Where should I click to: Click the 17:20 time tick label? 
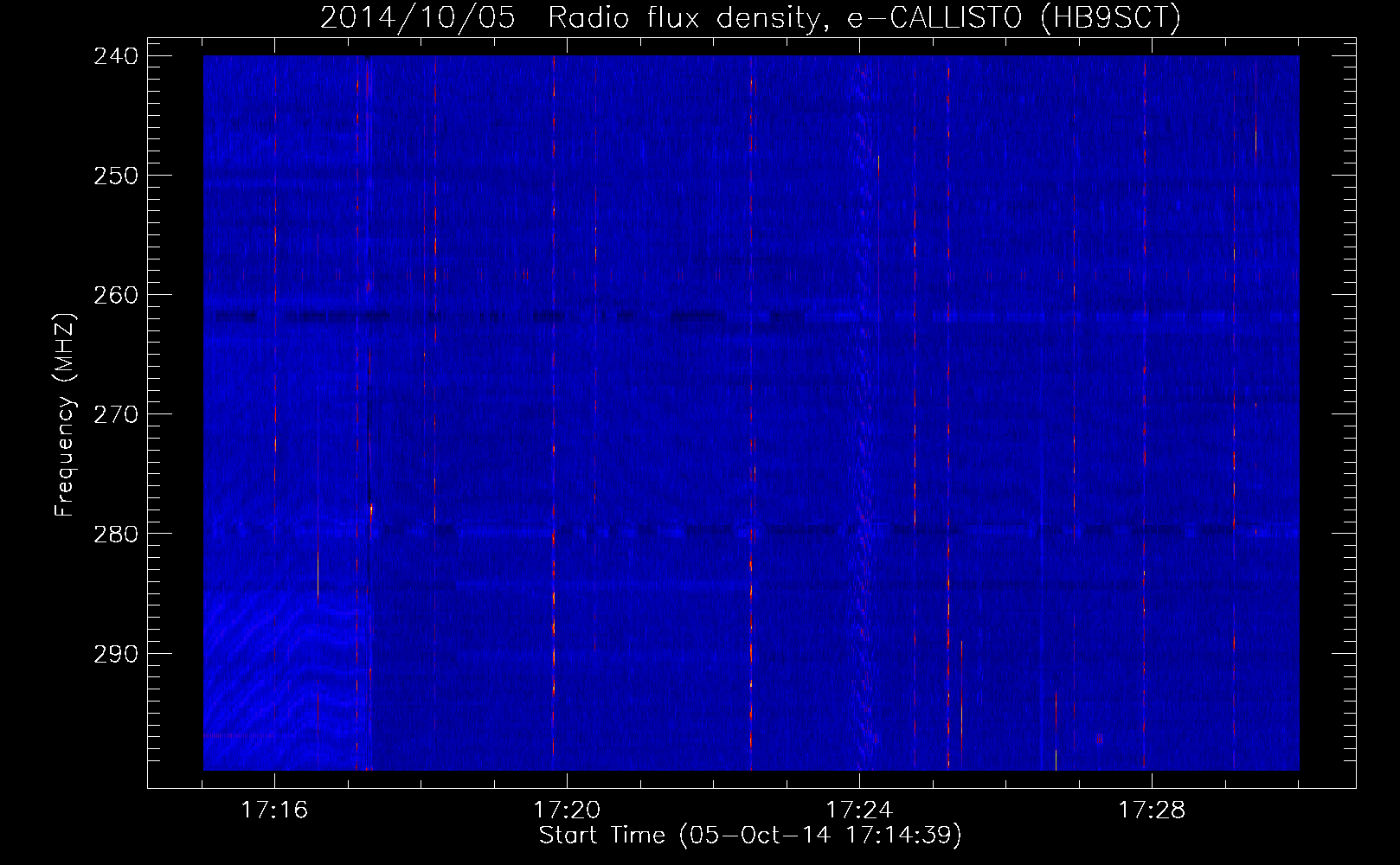(567, 810)
